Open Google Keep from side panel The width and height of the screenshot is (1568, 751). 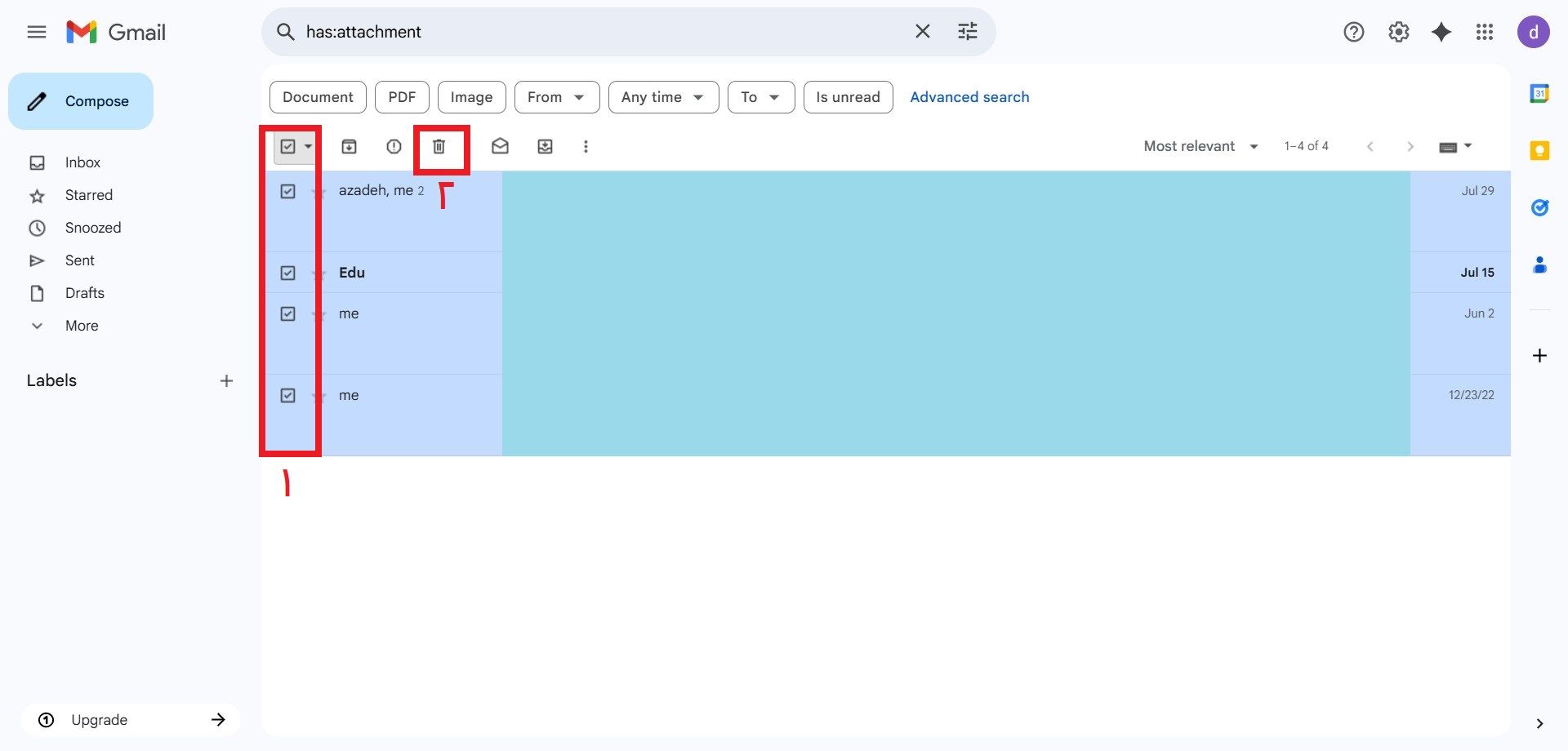(1539, 151)
